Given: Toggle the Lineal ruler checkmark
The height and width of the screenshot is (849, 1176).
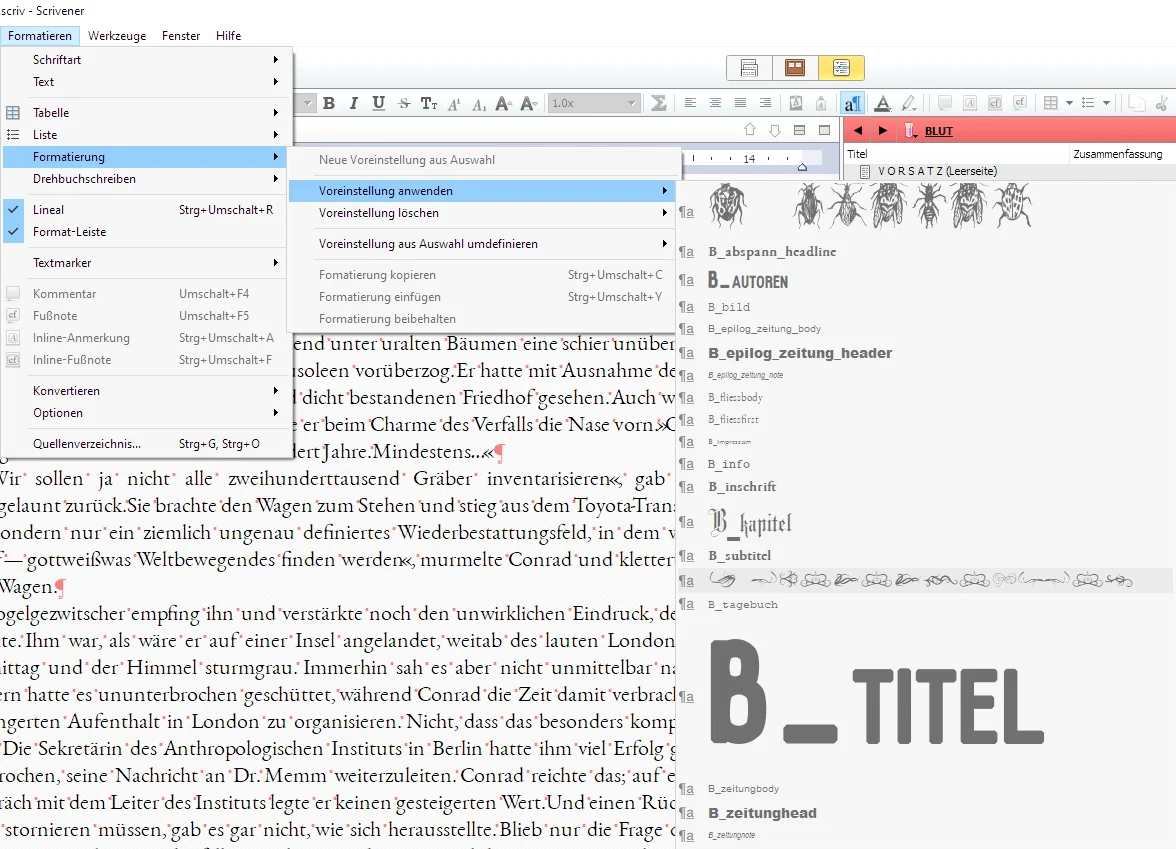Looking at the screenshot, I should (48, 210).
